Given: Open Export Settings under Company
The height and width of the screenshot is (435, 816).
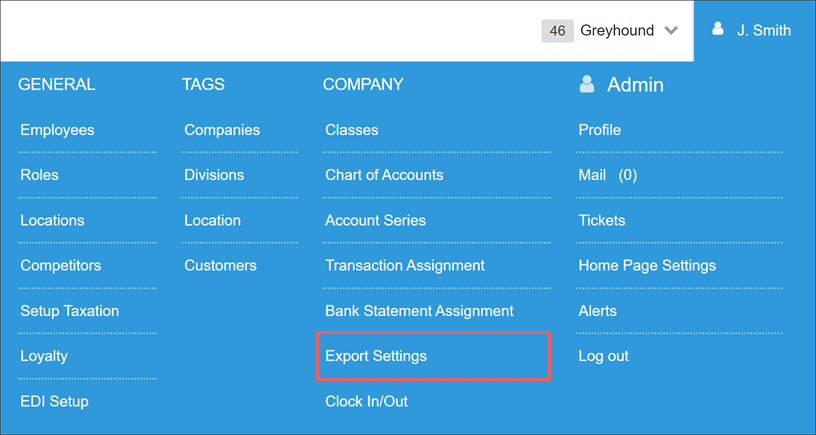Looking at the screenshot, I should tap(376, 356).
